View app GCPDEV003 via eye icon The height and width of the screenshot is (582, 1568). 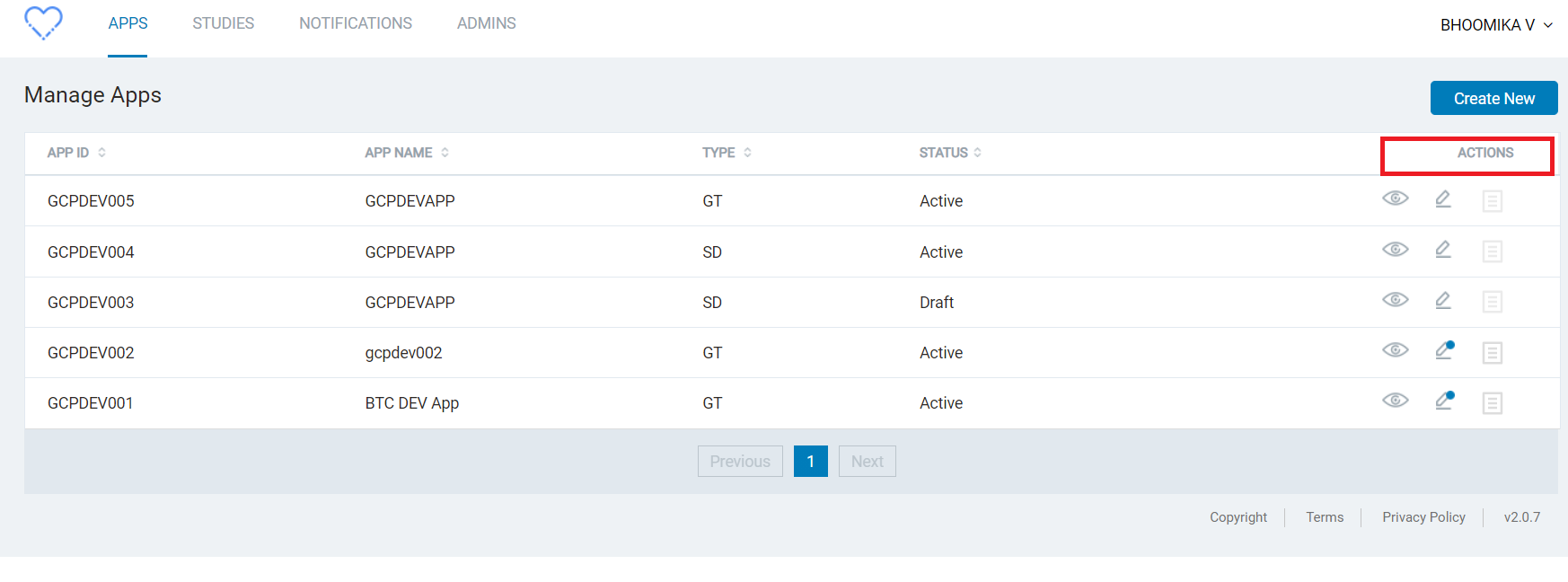click(1395, 300)
